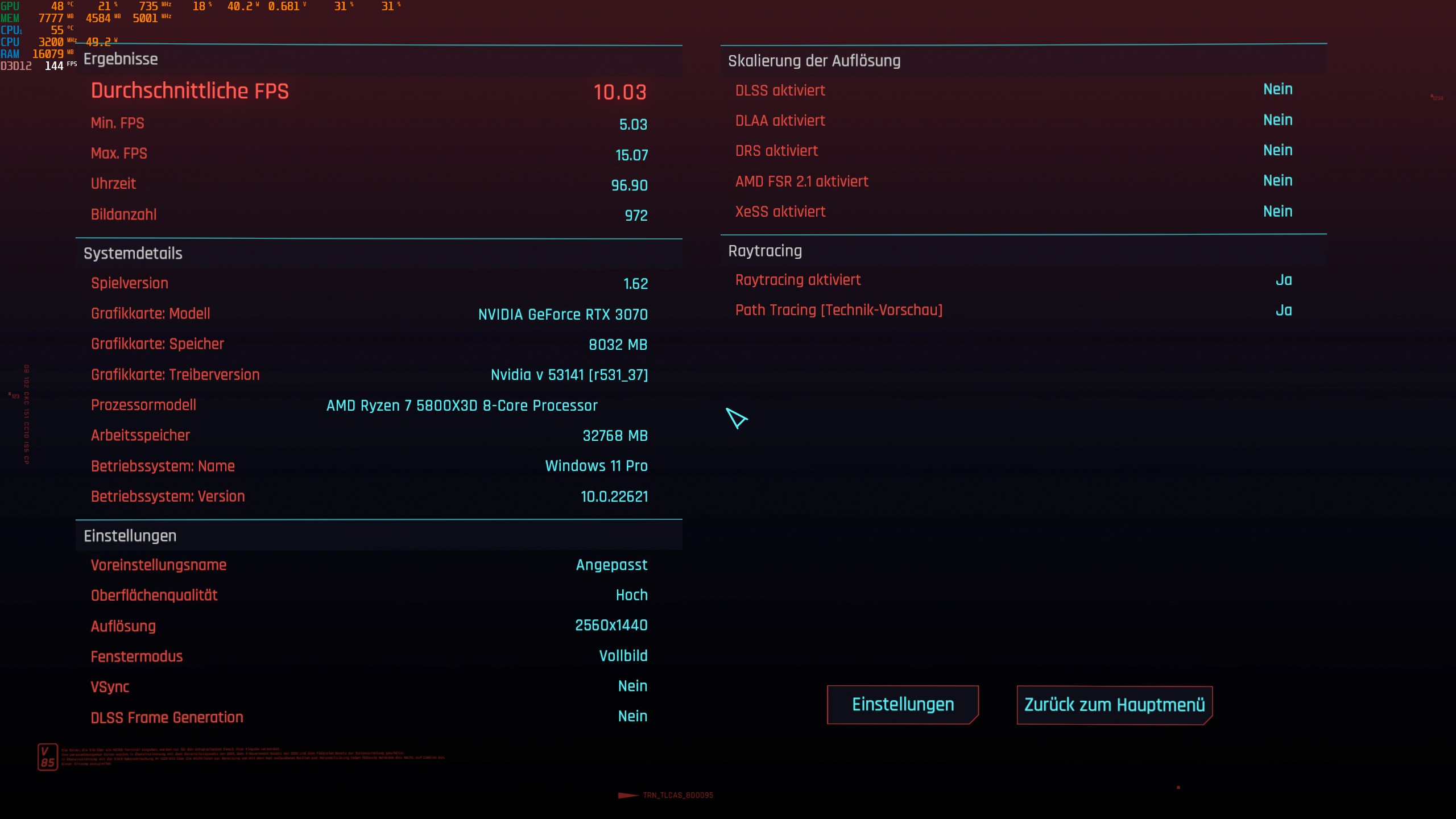The width and height of the screenshot is (1456, 819).
Task: Select the Systemdetails section header
Action: click(x=133, y=254)
